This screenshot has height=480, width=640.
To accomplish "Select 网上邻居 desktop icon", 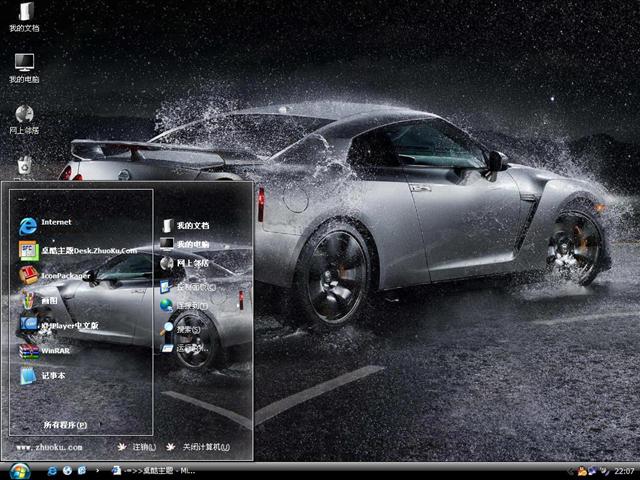I will click(24, 118).
